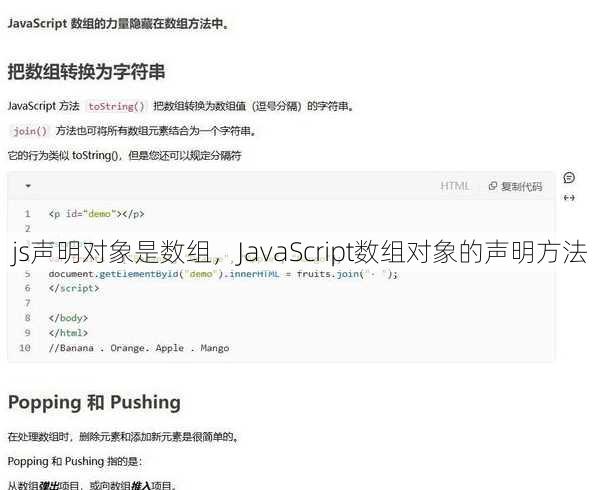Image resolution: width=602 pixels, height=490 pixels.
Task: Click the heading Popping 和 Pushing
Action: [x=94, y=403]
